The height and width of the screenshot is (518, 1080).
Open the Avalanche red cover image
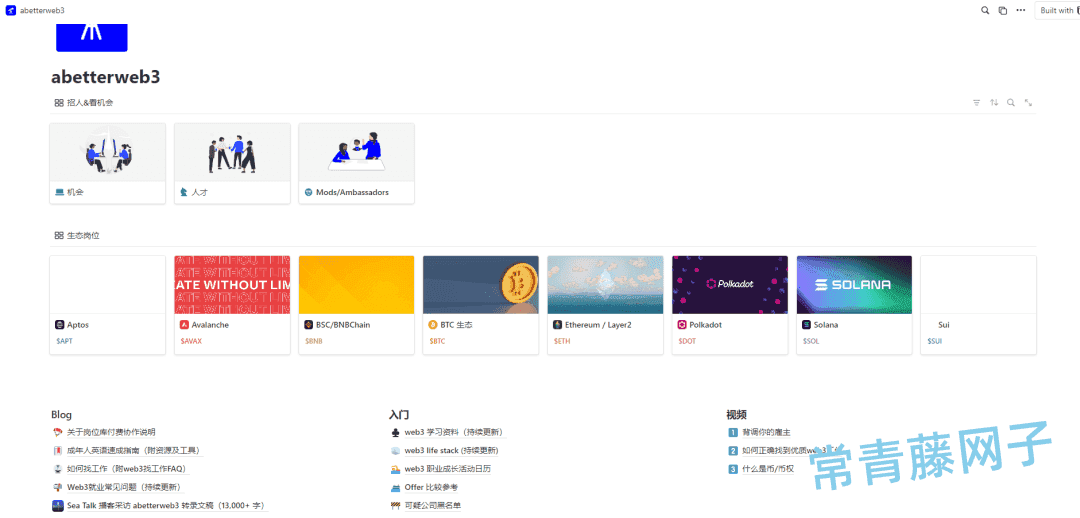tap(232, 284)
